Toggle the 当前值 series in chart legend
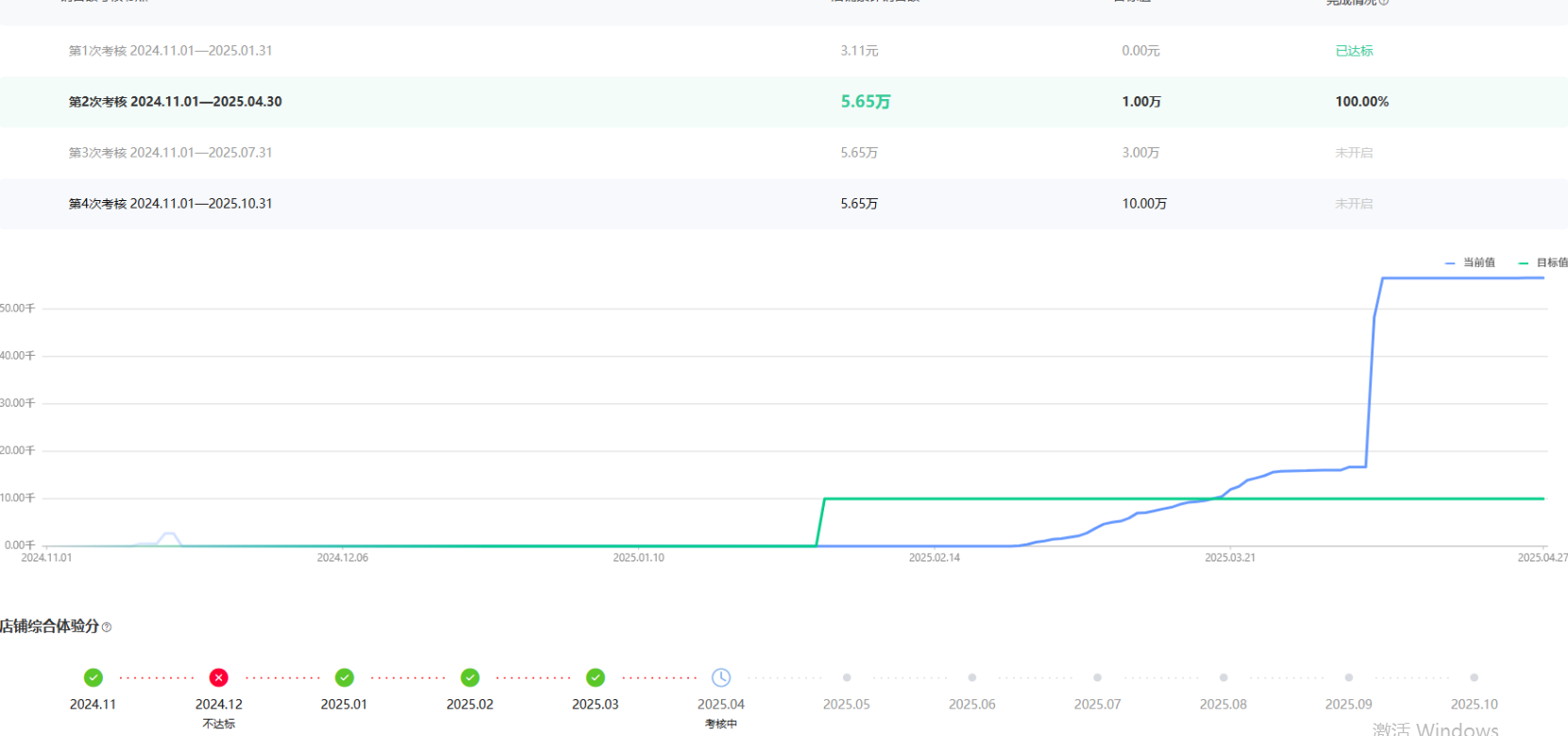 (1471, 263)
